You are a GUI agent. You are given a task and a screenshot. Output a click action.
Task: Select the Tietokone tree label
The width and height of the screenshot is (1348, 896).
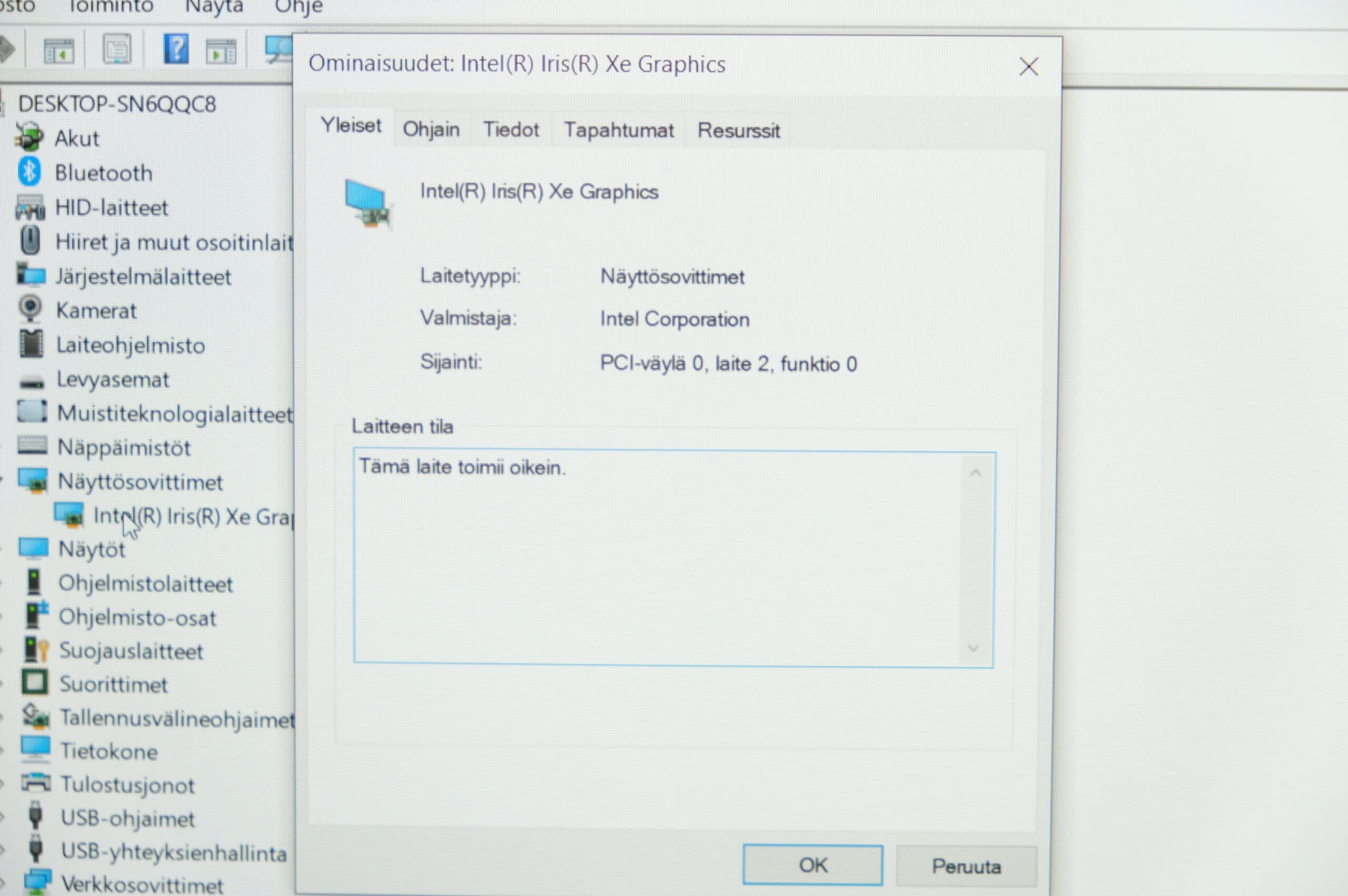tap(108, 751)
